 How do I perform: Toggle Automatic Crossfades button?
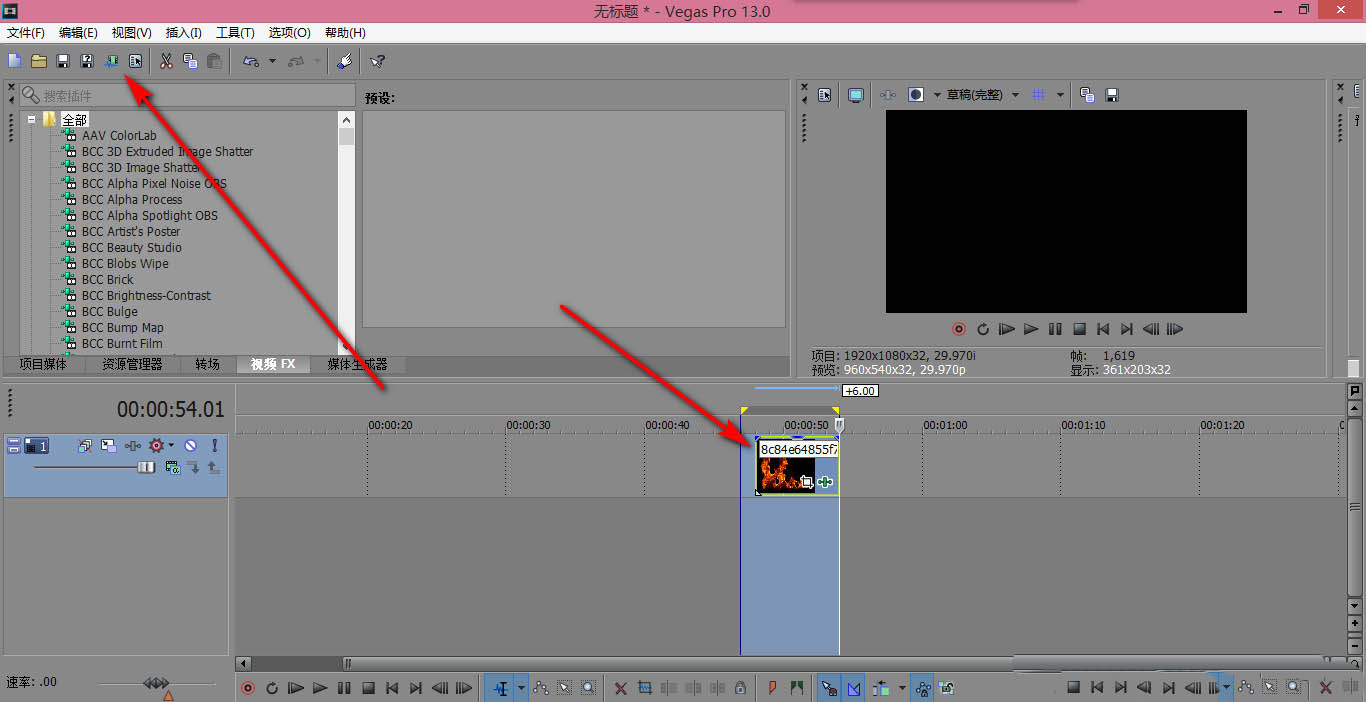pyautogui.click(x=854, y=688)
